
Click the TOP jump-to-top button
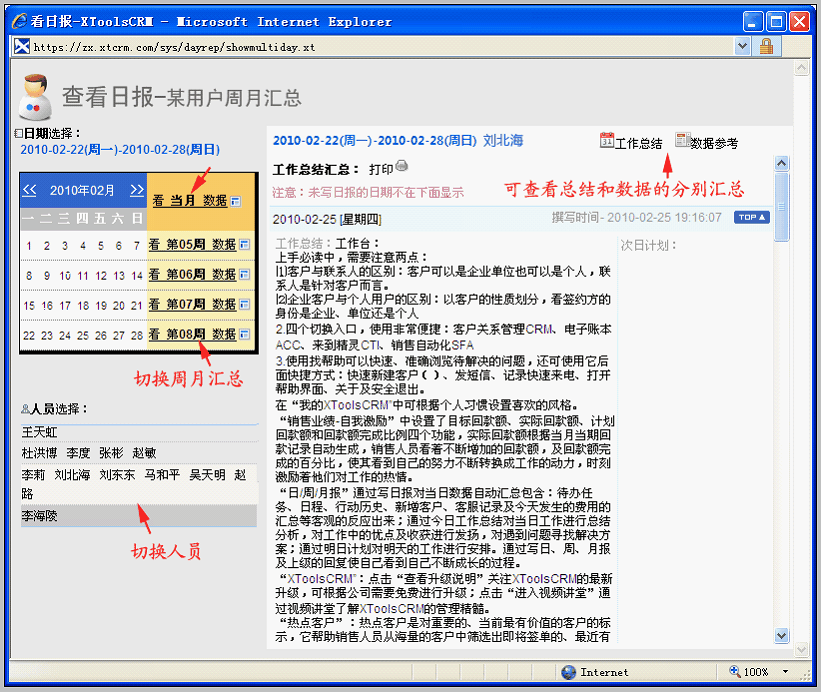tap(751, 217)
